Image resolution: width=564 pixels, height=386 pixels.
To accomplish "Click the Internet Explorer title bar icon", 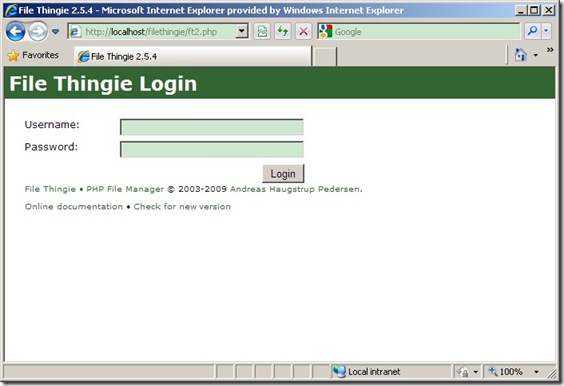I will [x=11, y=10].
